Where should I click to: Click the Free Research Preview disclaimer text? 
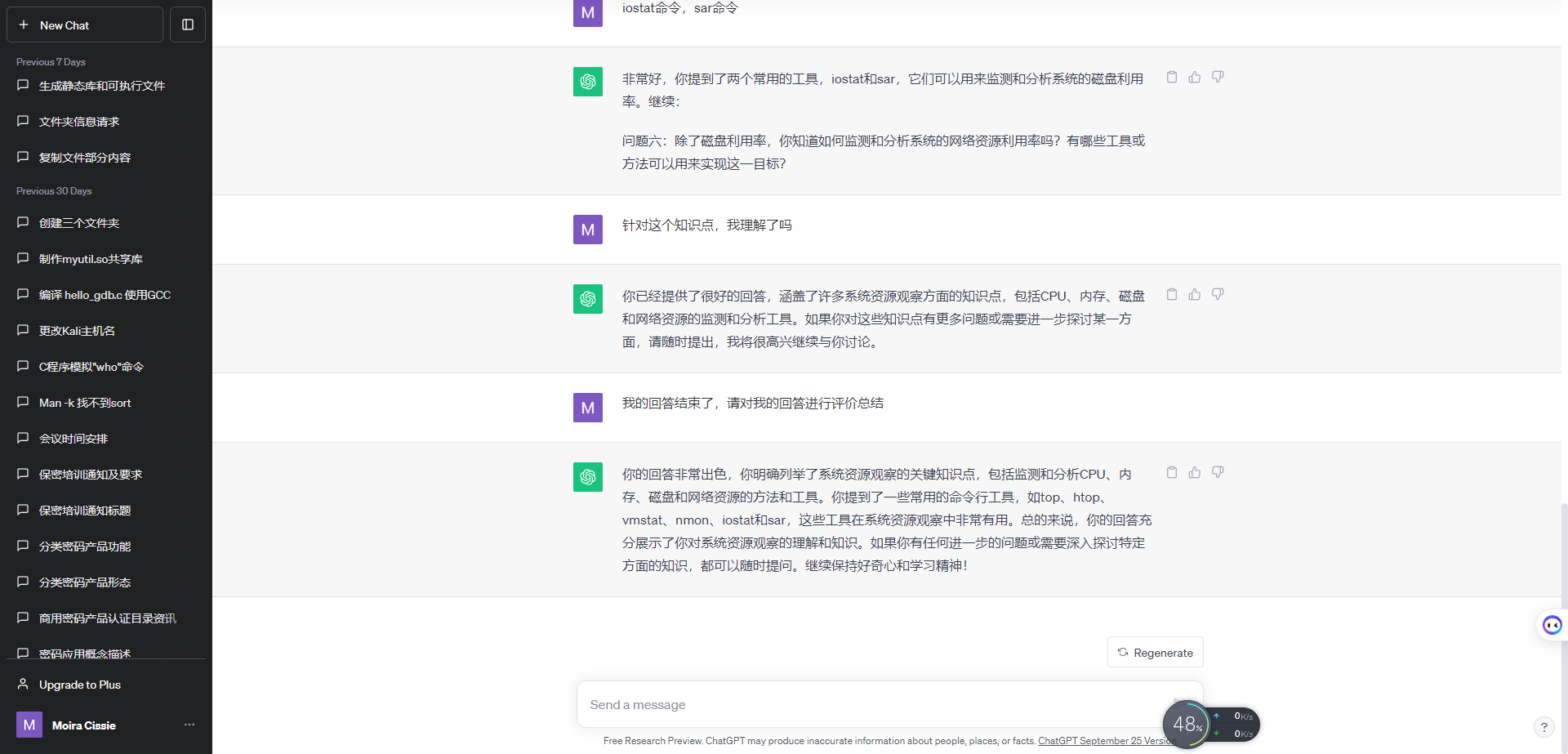tap(819, 741)
